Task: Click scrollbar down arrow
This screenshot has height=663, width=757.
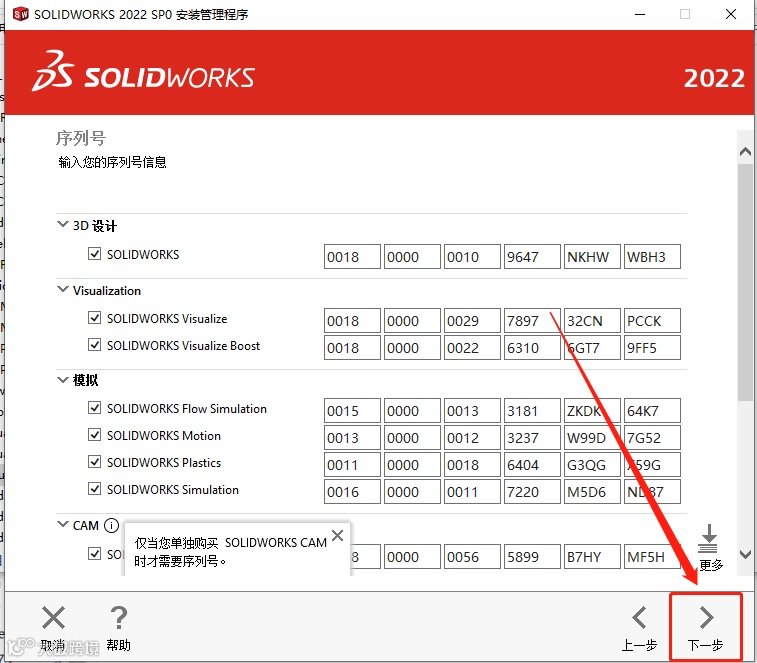Action: pos(745,554)
